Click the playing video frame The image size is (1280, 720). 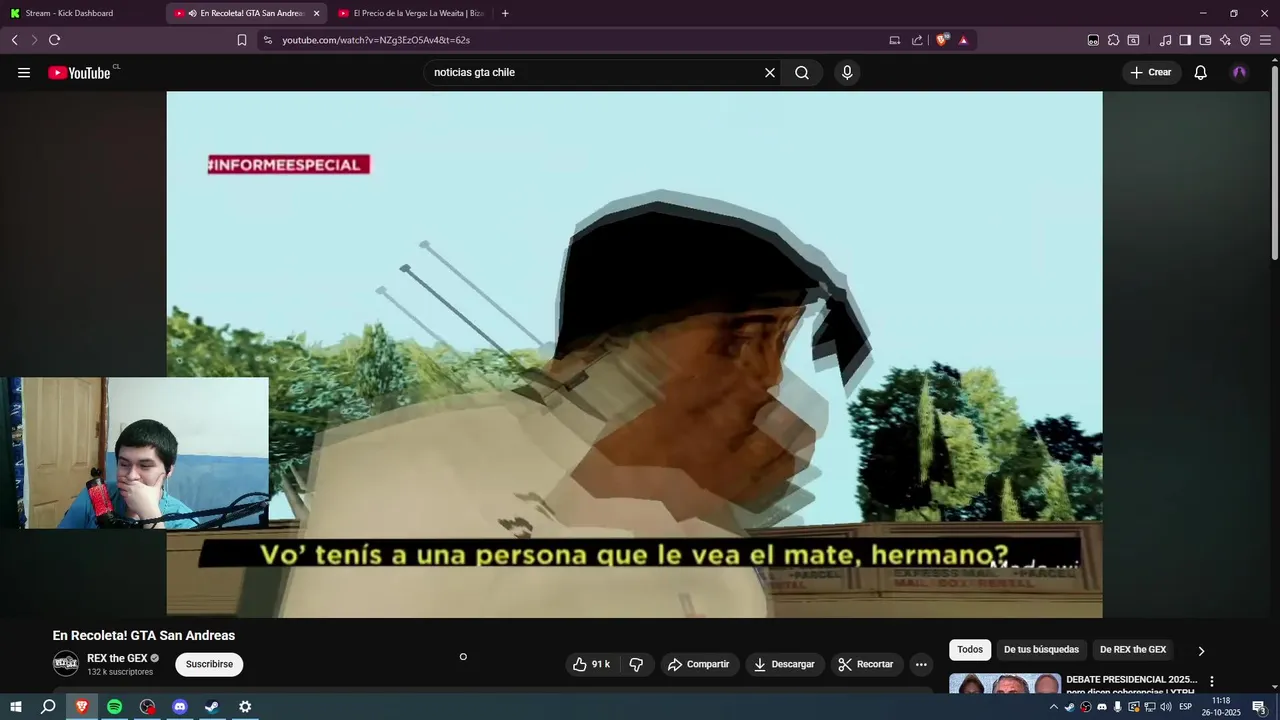[x=634, y=354]
